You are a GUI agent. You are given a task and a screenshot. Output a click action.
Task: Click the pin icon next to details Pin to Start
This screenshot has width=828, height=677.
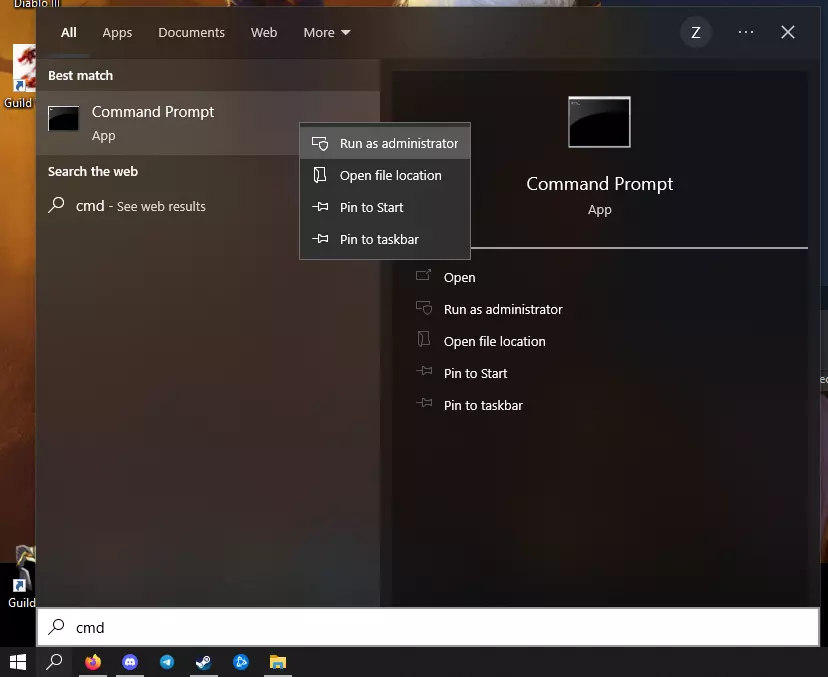[424, 371]
